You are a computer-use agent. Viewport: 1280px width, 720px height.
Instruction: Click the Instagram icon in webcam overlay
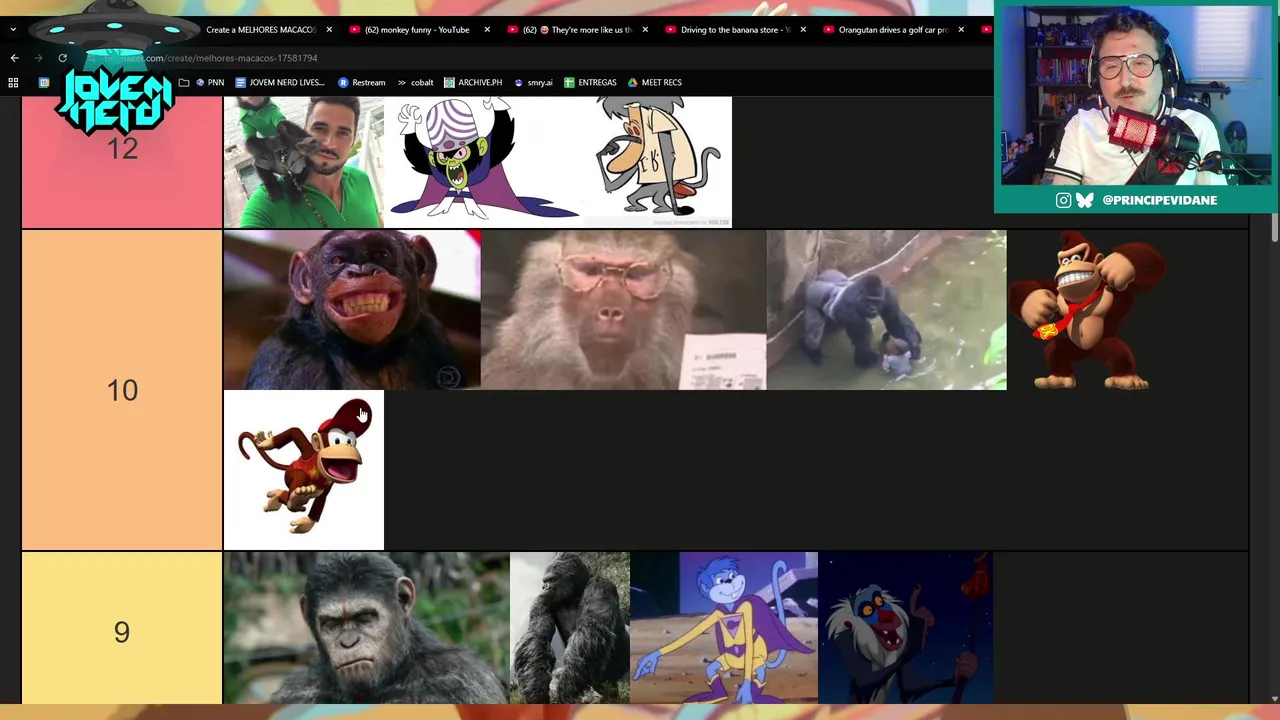[x=1063, y=200]
